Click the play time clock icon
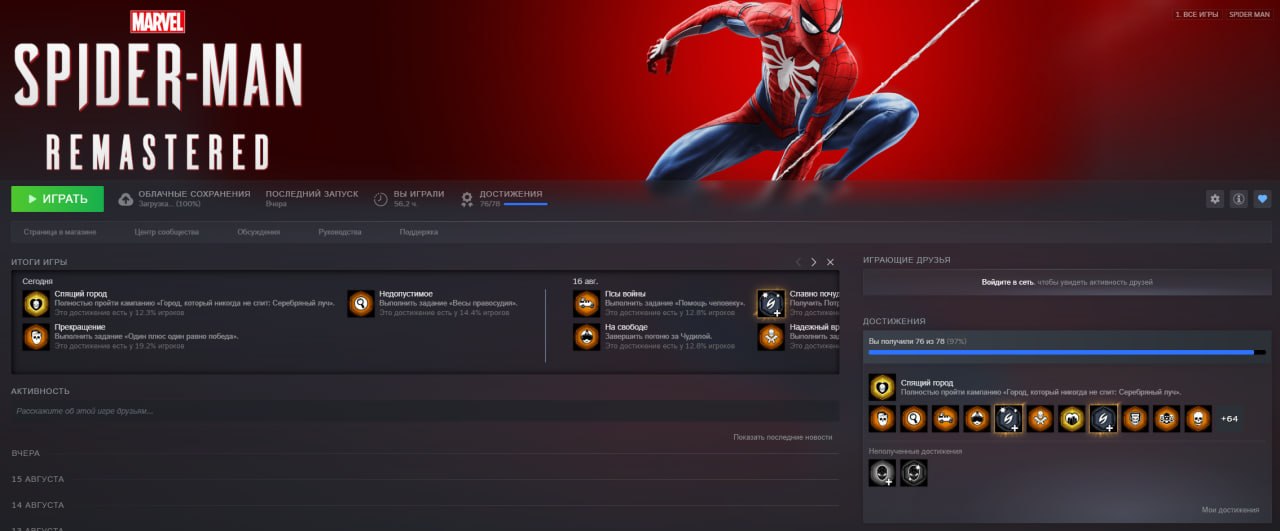 [380, 199]
